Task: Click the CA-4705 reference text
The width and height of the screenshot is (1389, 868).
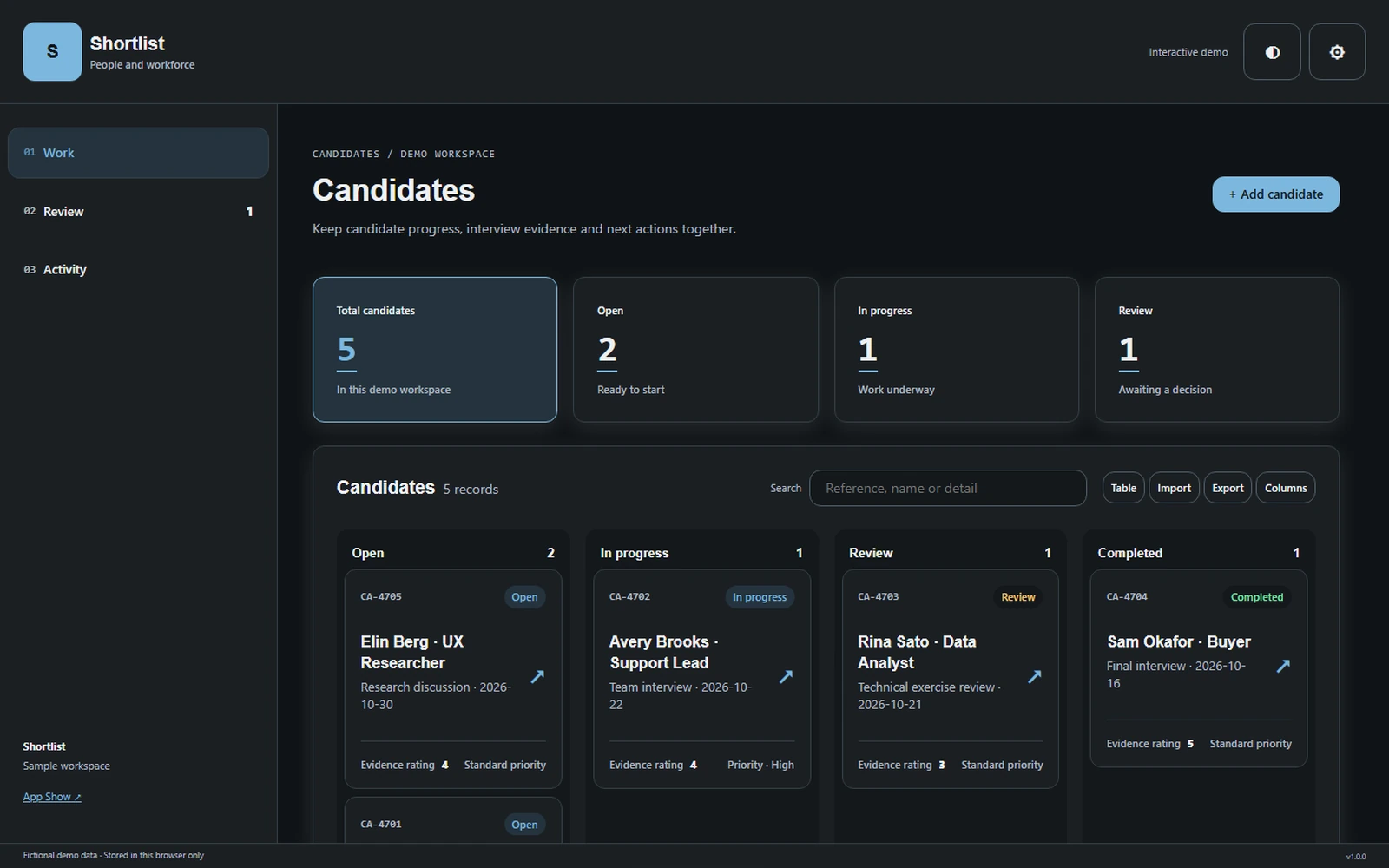Action: 381,597
